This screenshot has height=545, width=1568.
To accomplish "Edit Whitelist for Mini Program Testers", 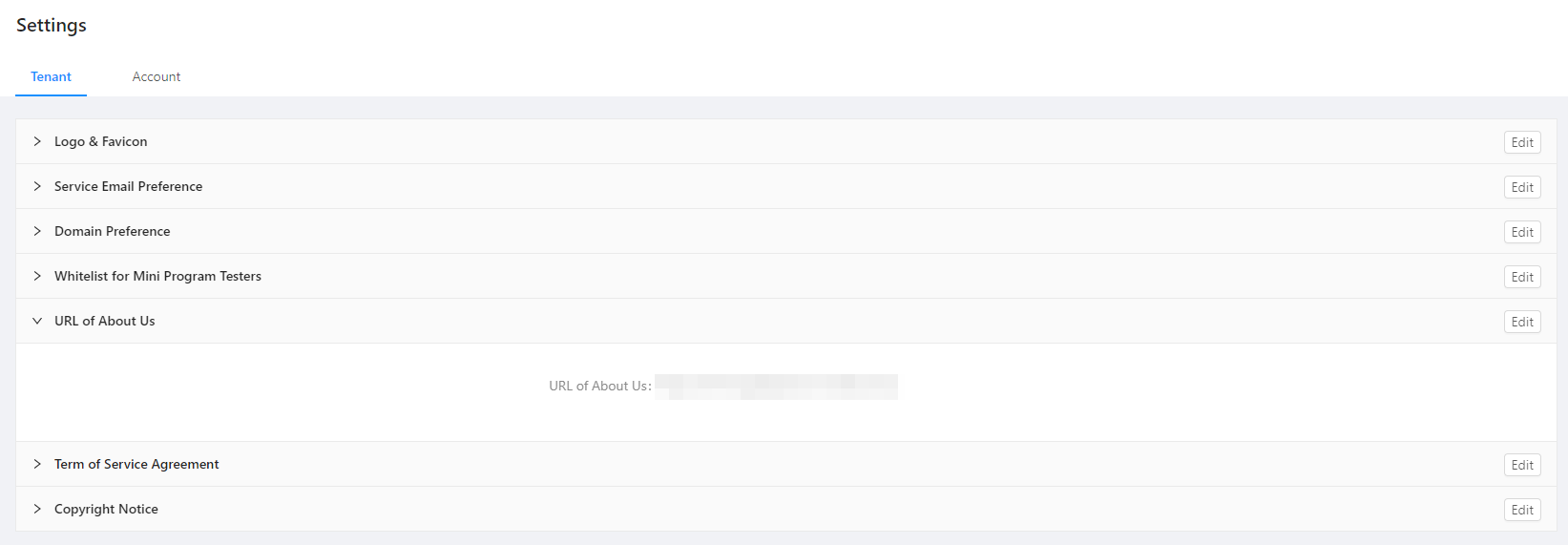I will click(1522, 277).
